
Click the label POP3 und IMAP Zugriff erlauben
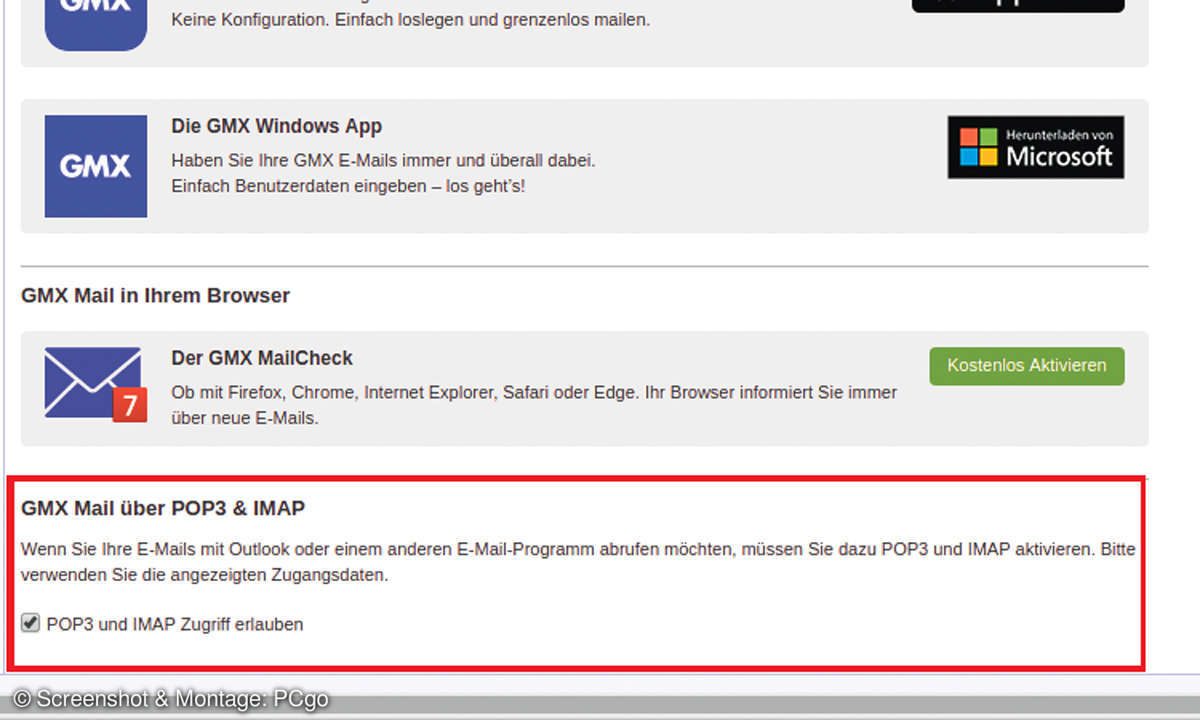click(x=175, y=624)
